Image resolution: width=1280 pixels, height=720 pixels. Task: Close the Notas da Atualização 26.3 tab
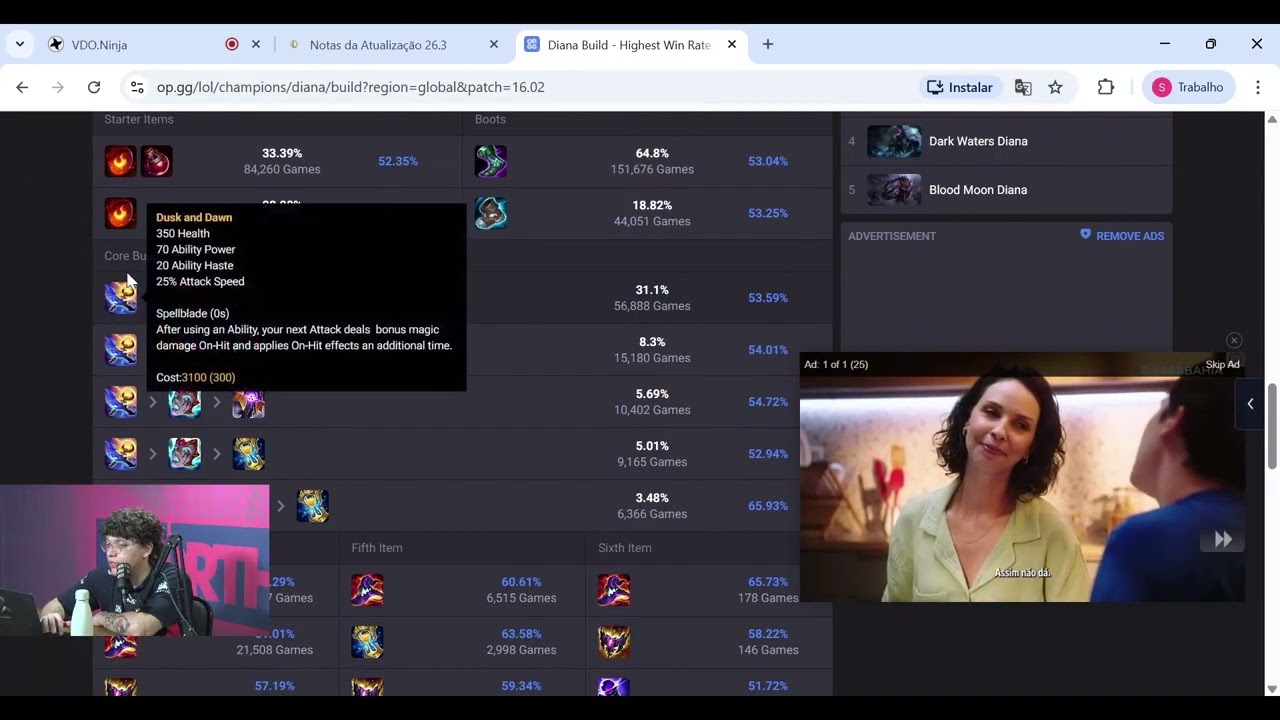tap(494, 44)
